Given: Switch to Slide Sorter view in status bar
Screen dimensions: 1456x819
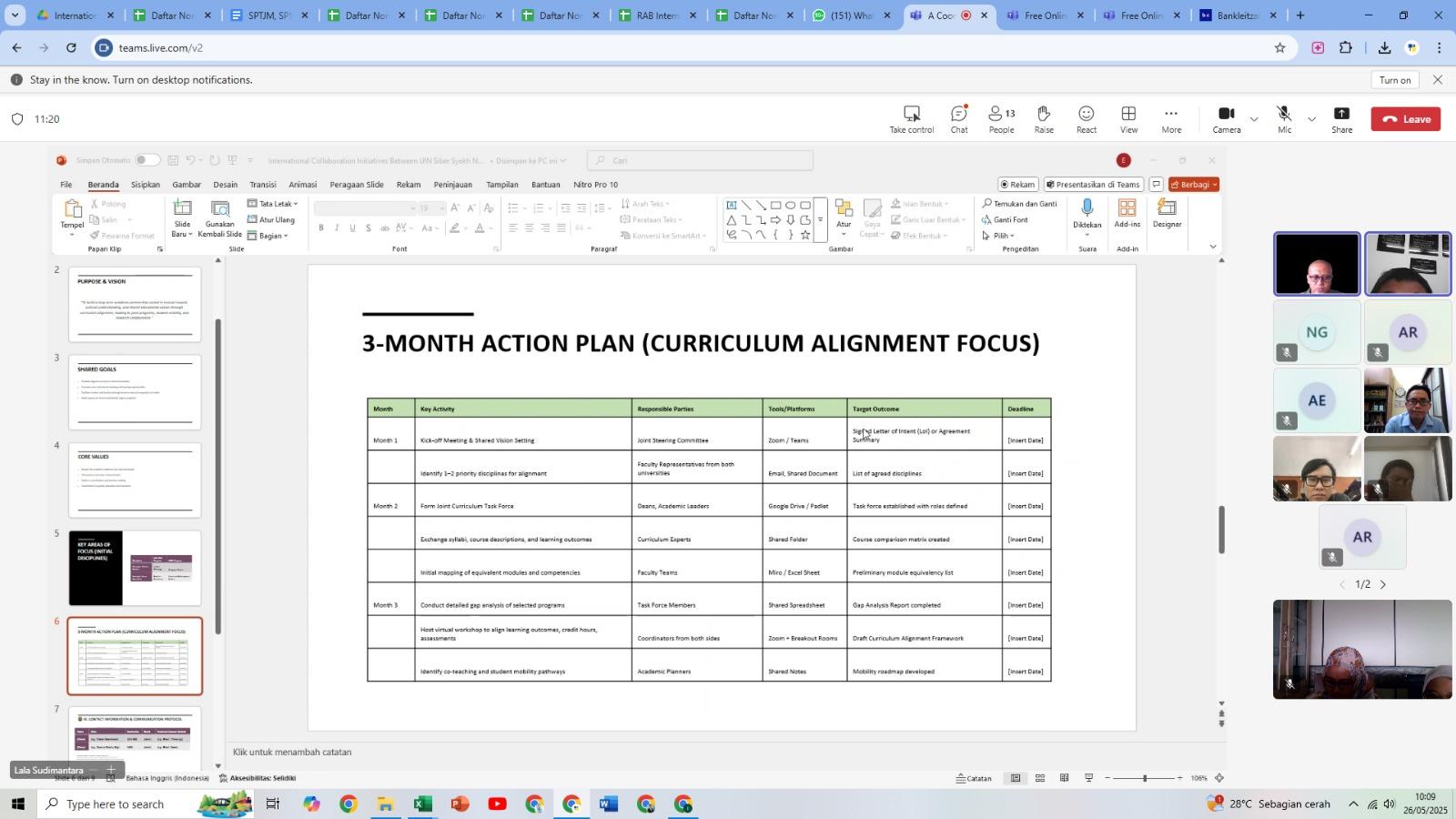Looking at the screenshot, I should coord(1039,778).
